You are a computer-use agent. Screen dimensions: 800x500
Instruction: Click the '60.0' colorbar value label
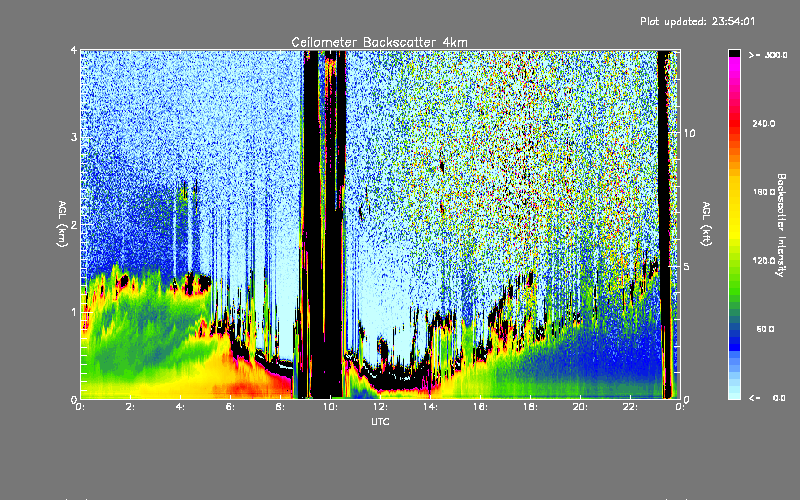[765, 329]
